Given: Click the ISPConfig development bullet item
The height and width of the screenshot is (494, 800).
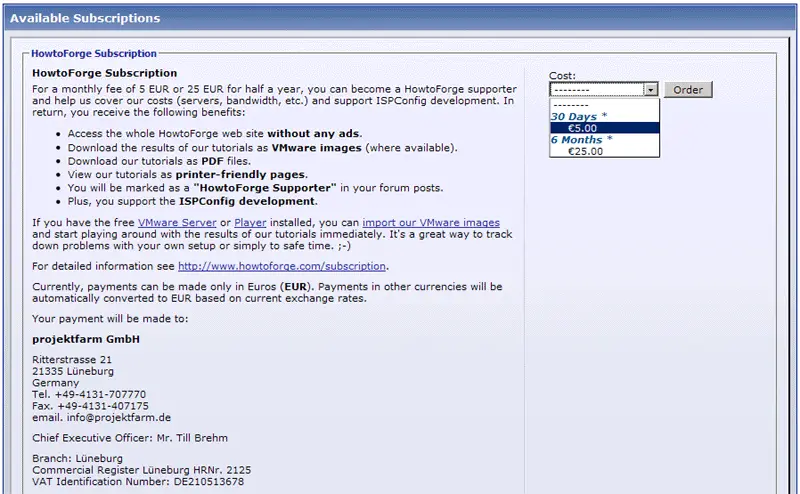Looking at the screenshot, I should click(192, 201).
